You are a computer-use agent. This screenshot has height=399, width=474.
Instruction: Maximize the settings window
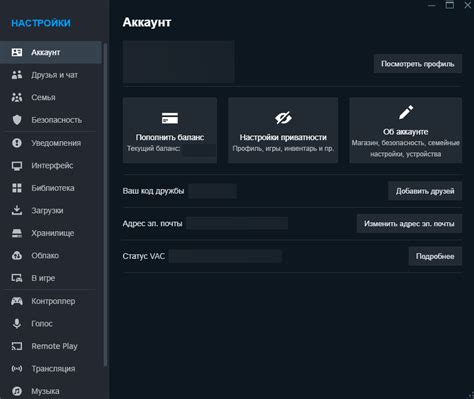point(450,5)
